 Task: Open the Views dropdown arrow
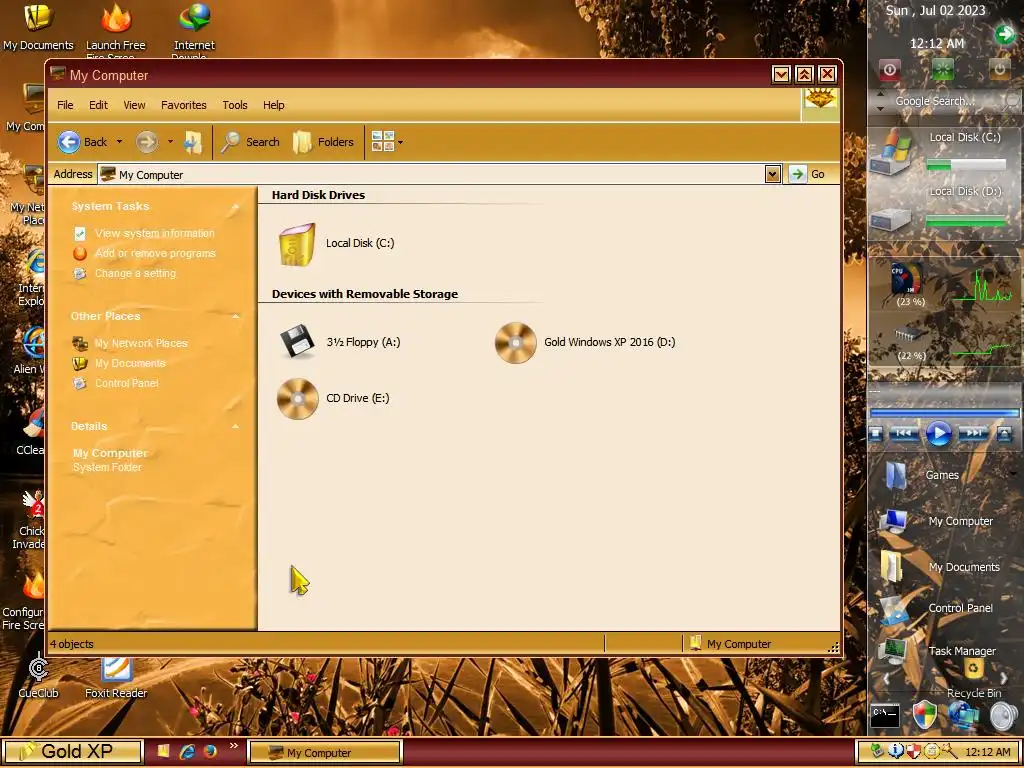click(400, 142)
